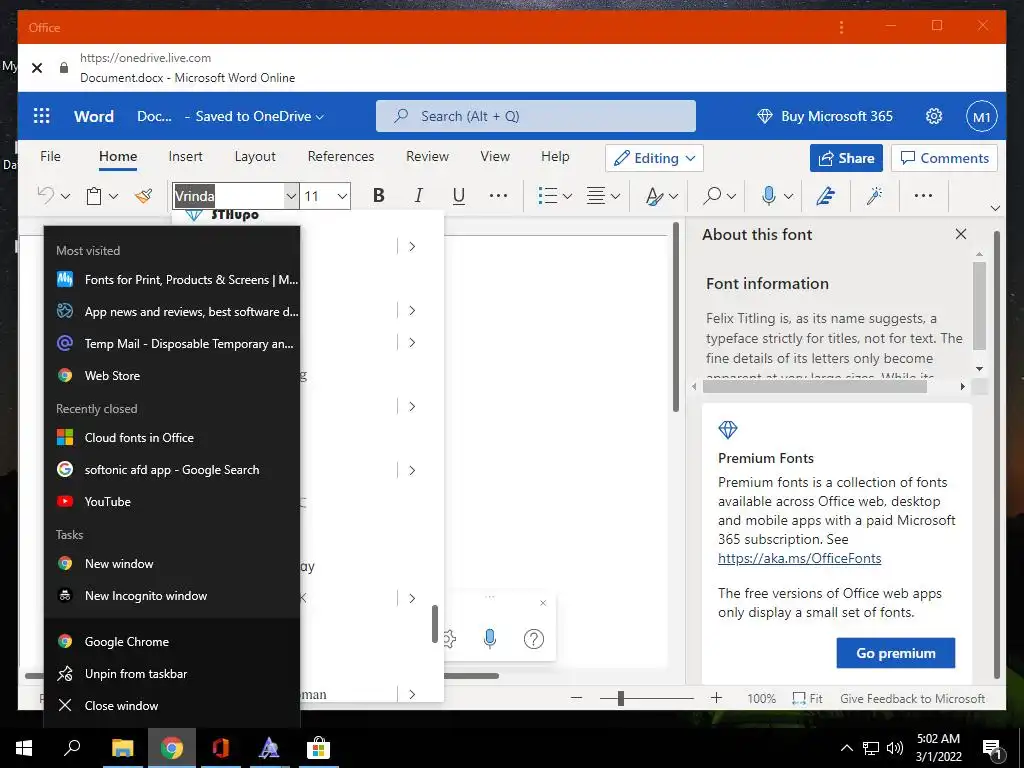Open the bullets dropdown arrow
The image size is (1024, 768).
click(x=568, y=196)
